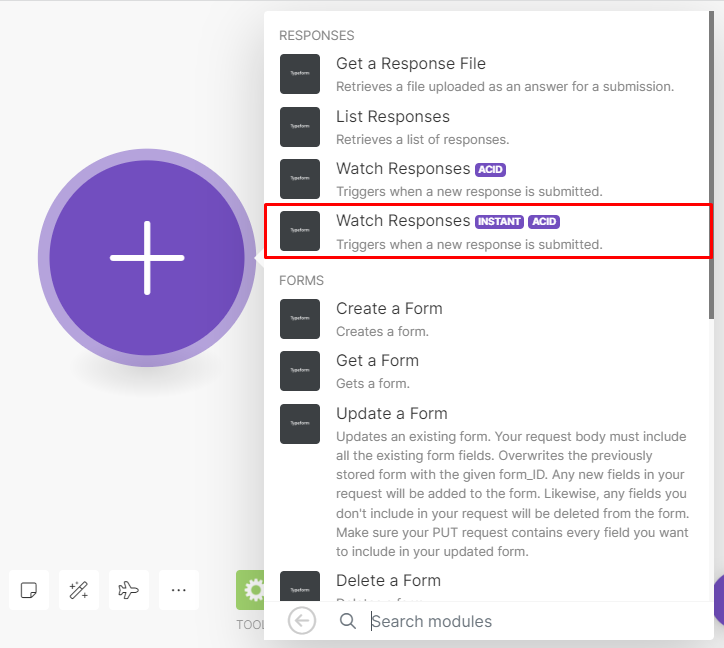Click 'Retrieves a file uploaded as an answer' text
Viewport: 724px width, 648px height.
click(x=505, y=86)
